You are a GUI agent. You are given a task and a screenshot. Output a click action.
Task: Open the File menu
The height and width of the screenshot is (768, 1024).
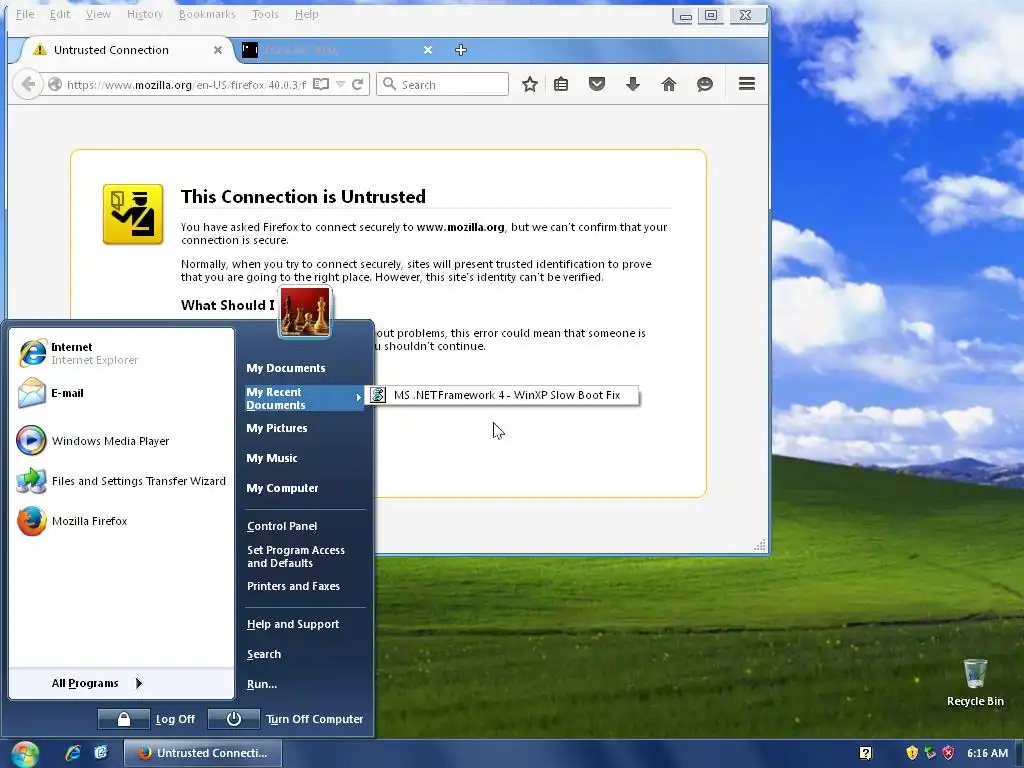click(x=25, y=14)
